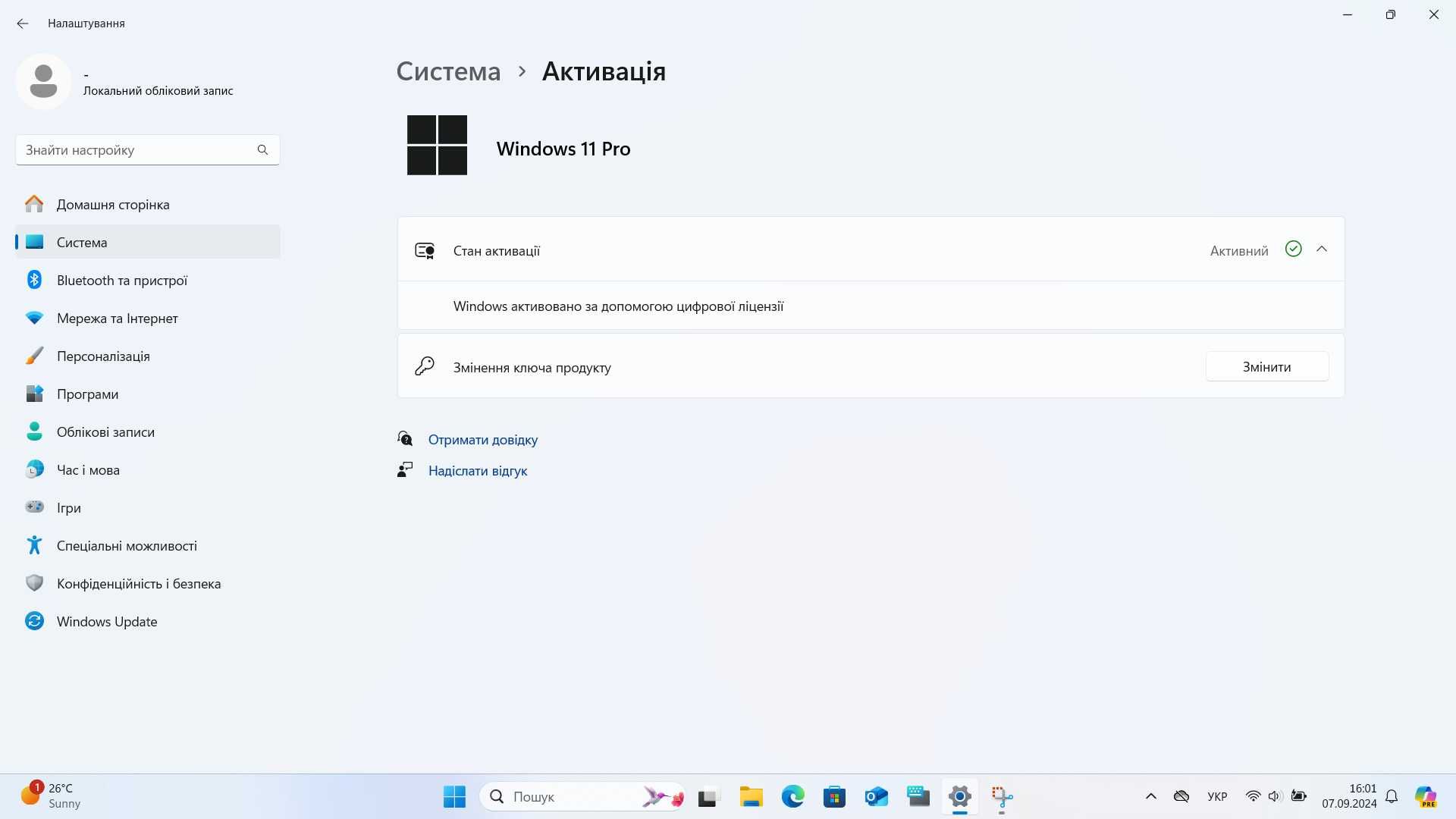Launch Microsoft Edge from the taskbar

coord(792,796)
